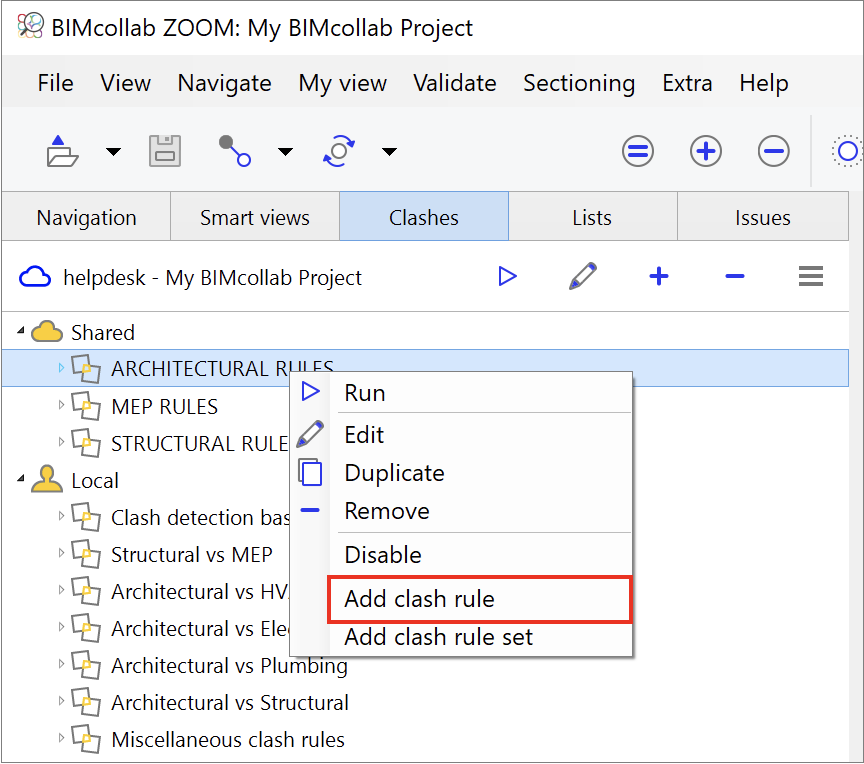The image size is (864, 764).
Task: Choose Edit from the context menu
Action: click(461, 435)
